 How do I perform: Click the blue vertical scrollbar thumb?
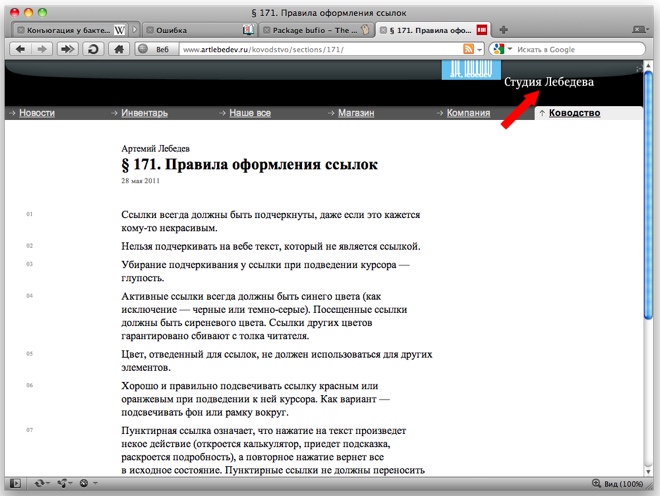tap(648, 196)
